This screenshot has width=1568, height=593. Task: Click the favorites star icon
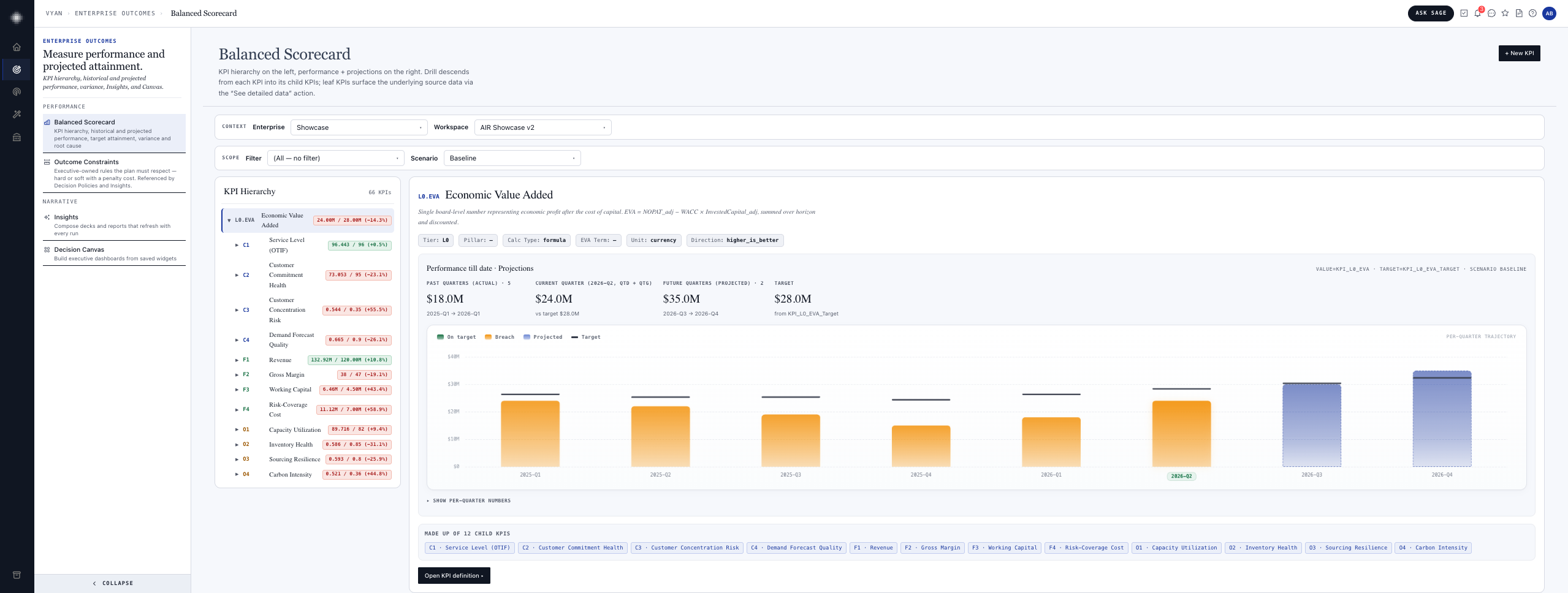(x=1505, y=13)
